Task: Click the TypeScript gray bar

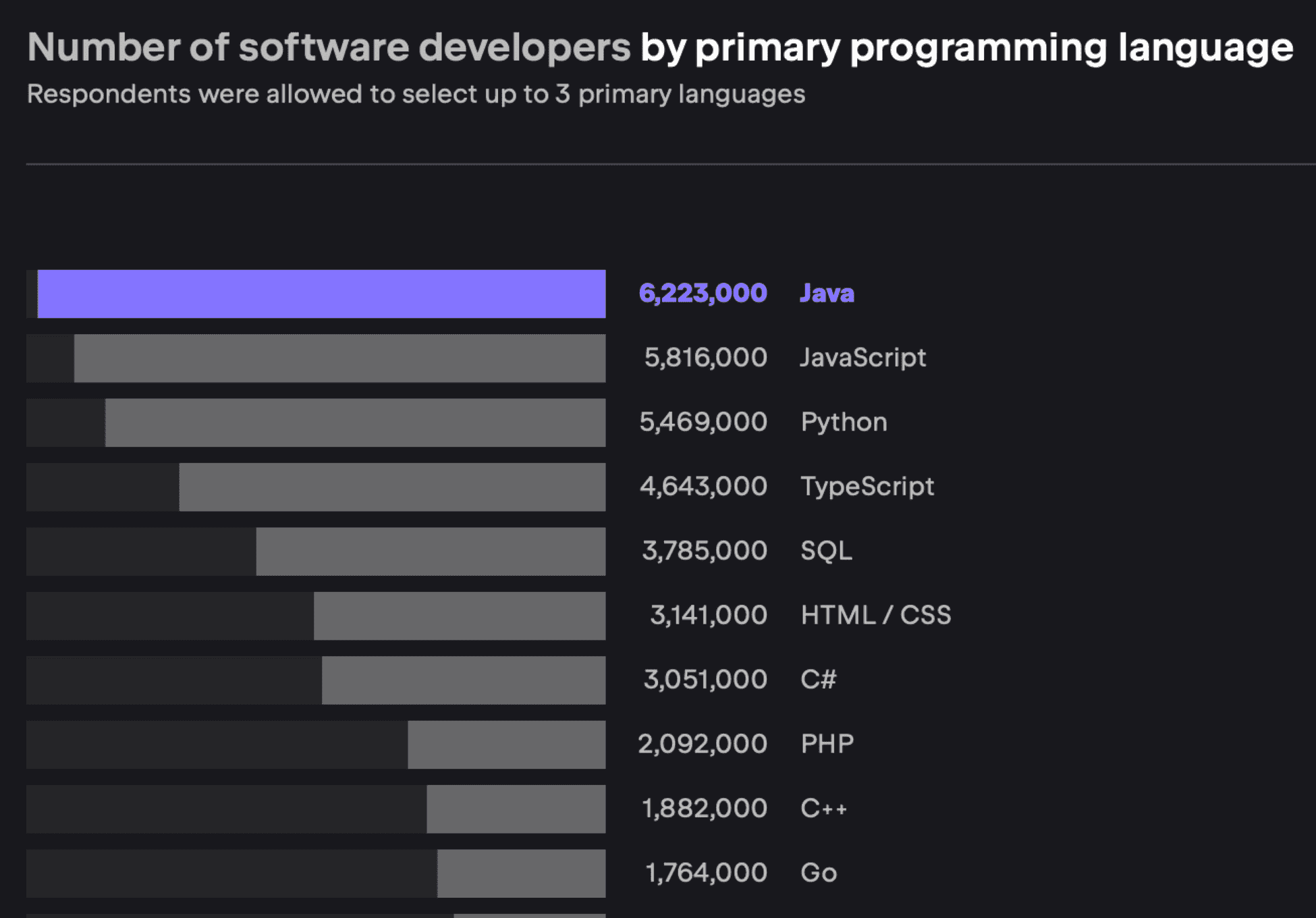Action: pos(392,487)
